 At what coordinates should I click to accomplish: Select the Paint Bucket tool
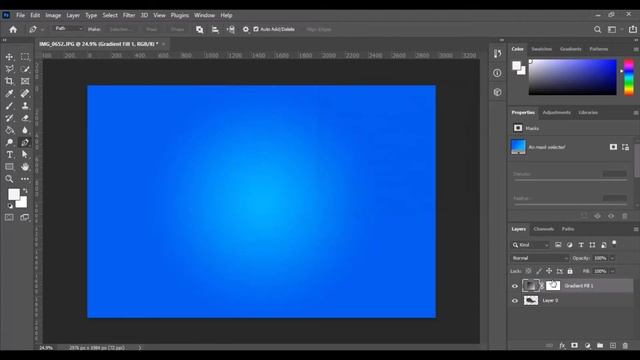[9, 130]
